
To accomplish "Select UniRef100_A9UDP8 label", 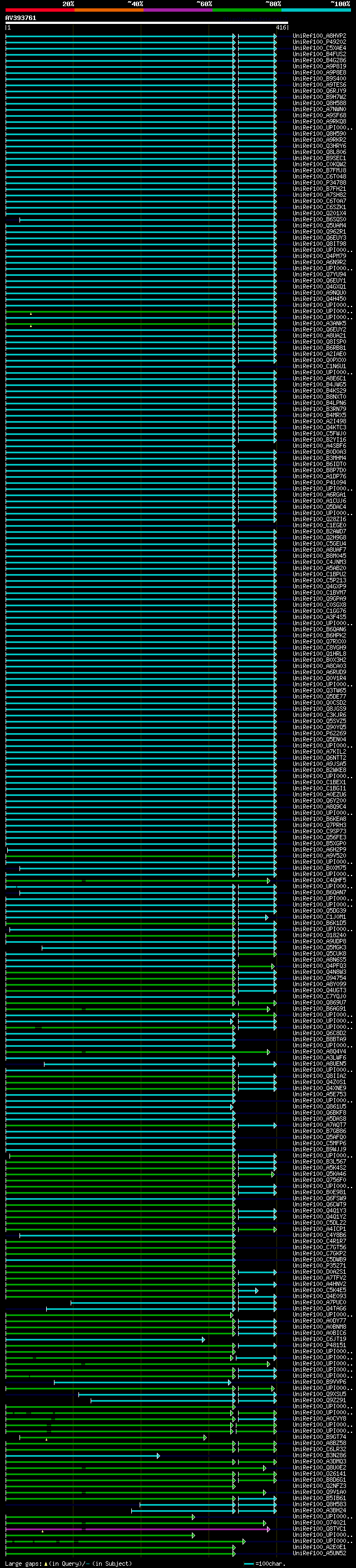I will [x=319, y=941].
